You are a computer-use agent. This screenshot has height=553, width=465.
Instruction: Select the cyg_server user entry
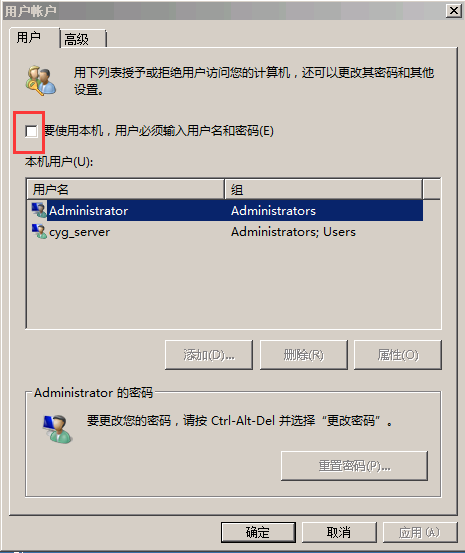(x=225, y=232)
